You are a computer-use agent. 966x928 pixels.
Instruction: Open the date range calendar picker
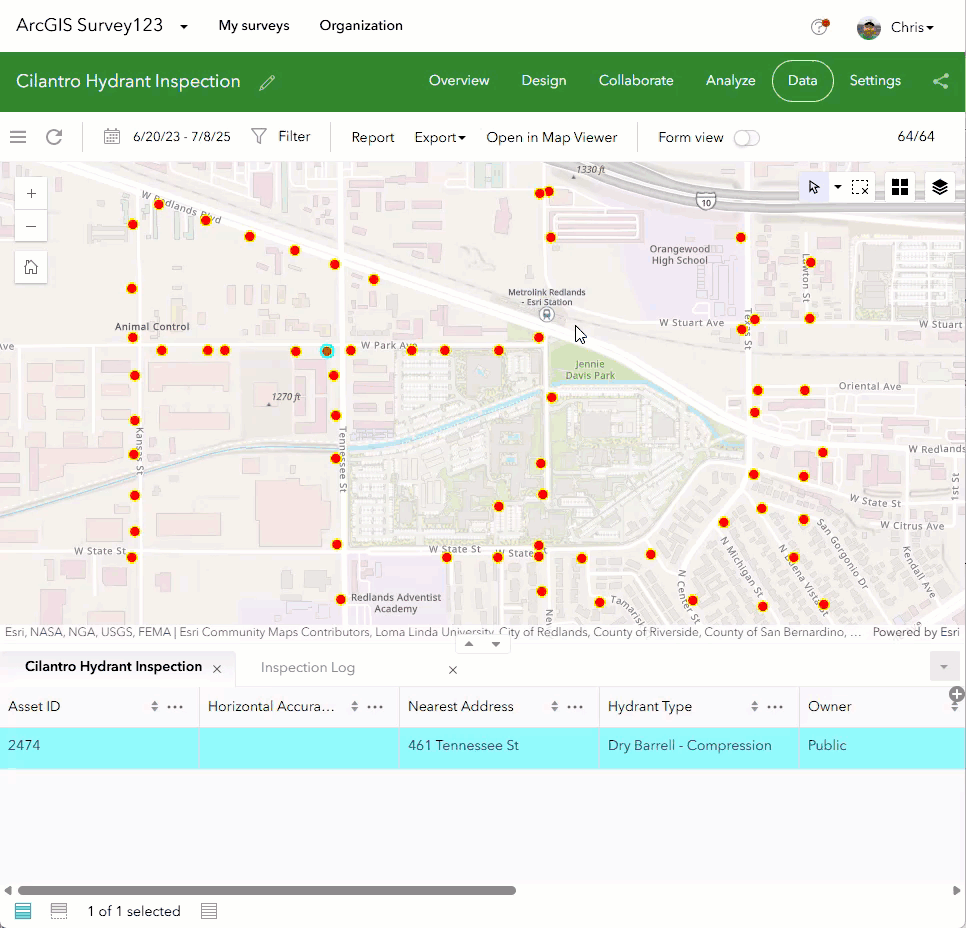(x=112, y=135)
